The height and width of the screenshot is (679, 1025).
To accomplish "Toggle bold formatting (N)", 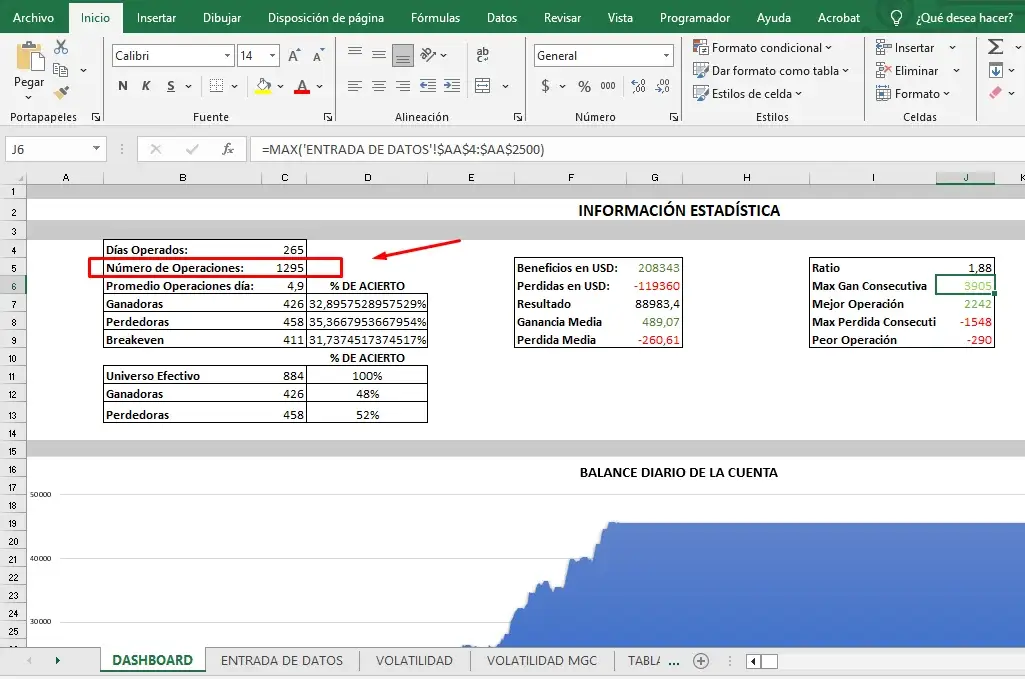I will tap(123, 87).
